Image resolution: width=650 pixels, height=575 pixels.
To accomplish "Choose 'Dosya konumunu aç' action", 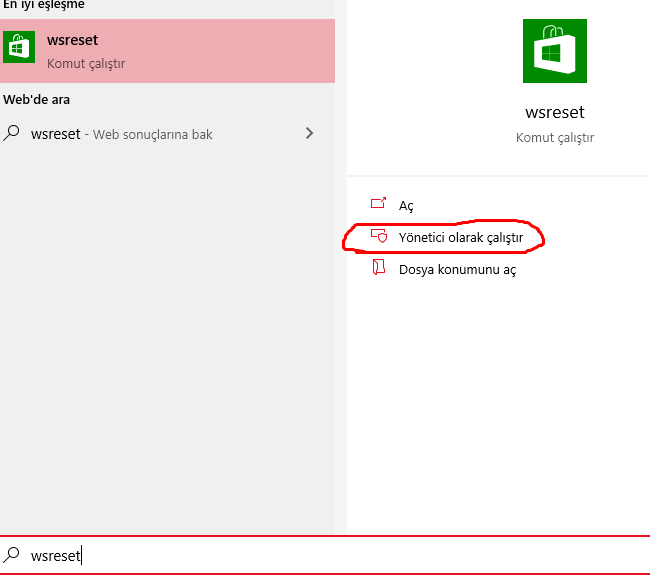I will [x=457, y=270].
